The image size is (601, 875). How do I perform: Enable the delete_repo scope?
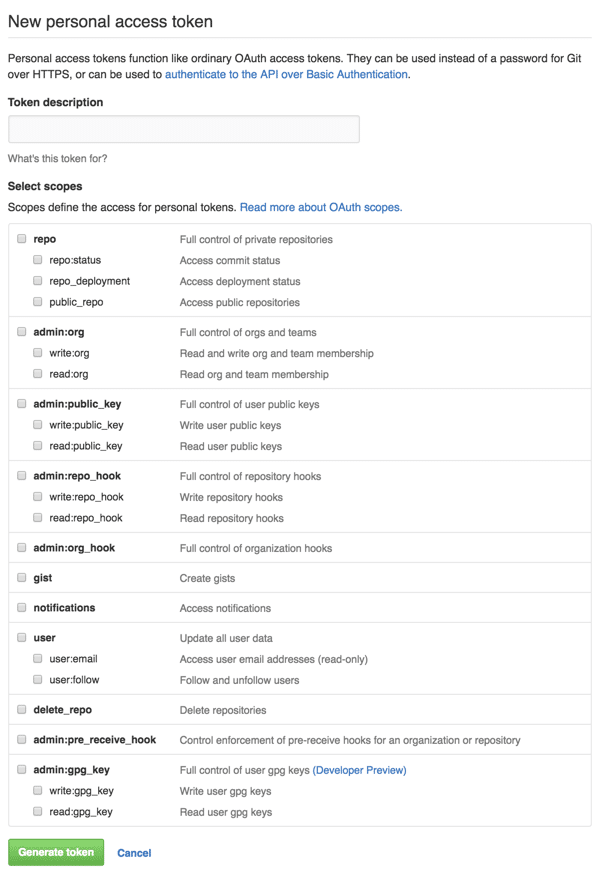(x=22, y=709)
